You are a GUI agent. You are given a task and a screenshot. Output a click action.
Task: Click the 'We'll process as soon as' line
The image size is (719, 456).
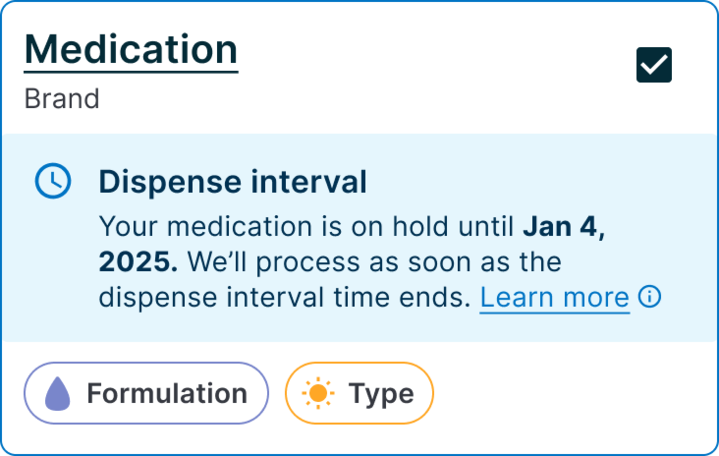pyautogui.click(x=374, y=262)
